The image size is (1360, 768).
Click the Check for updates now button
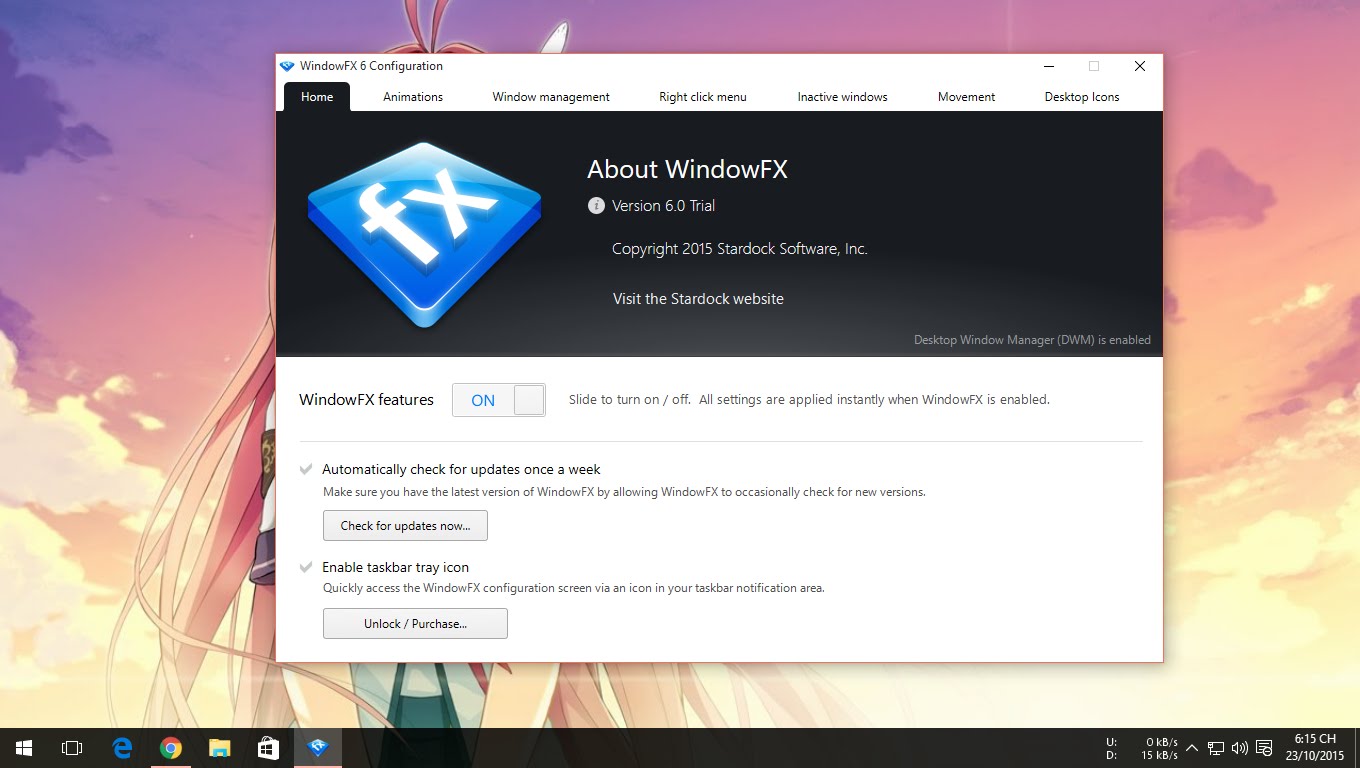[x=405, y=526]
